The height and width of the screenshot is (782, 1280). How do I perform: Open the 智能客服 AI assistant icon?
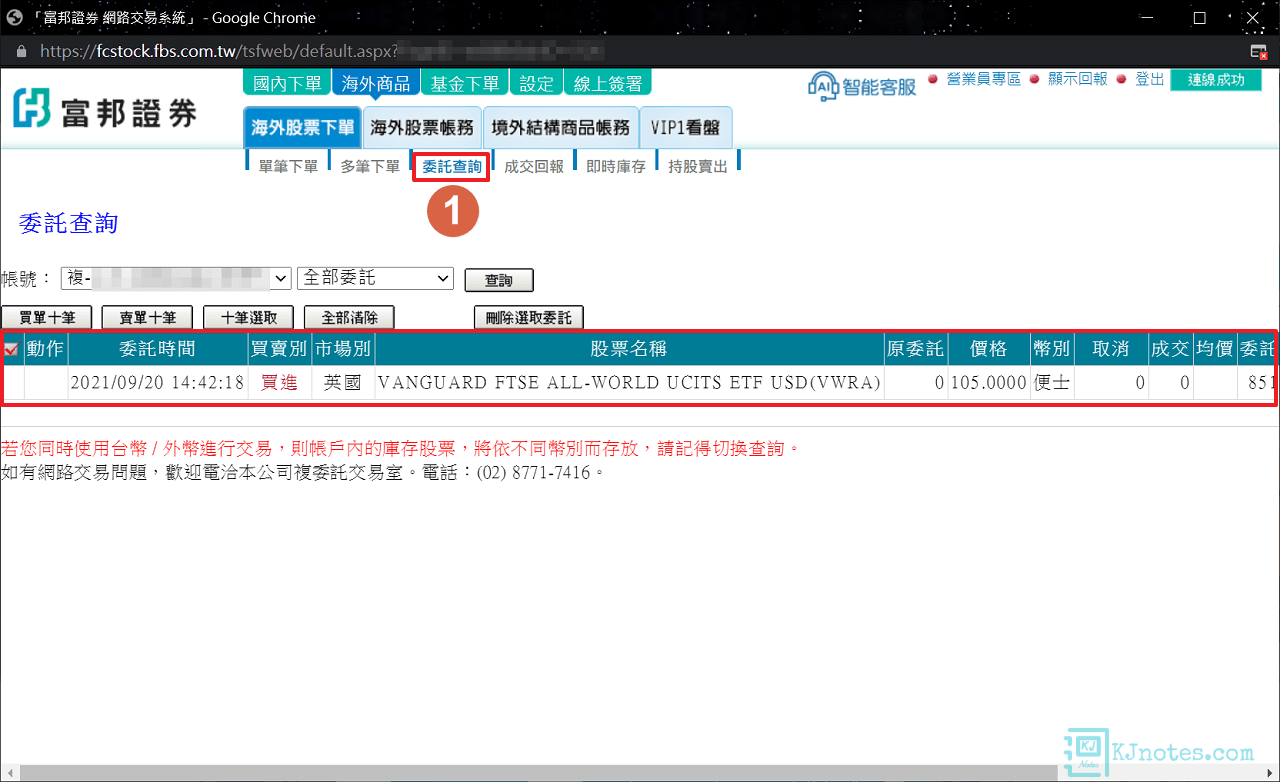[x=862, y=86]
